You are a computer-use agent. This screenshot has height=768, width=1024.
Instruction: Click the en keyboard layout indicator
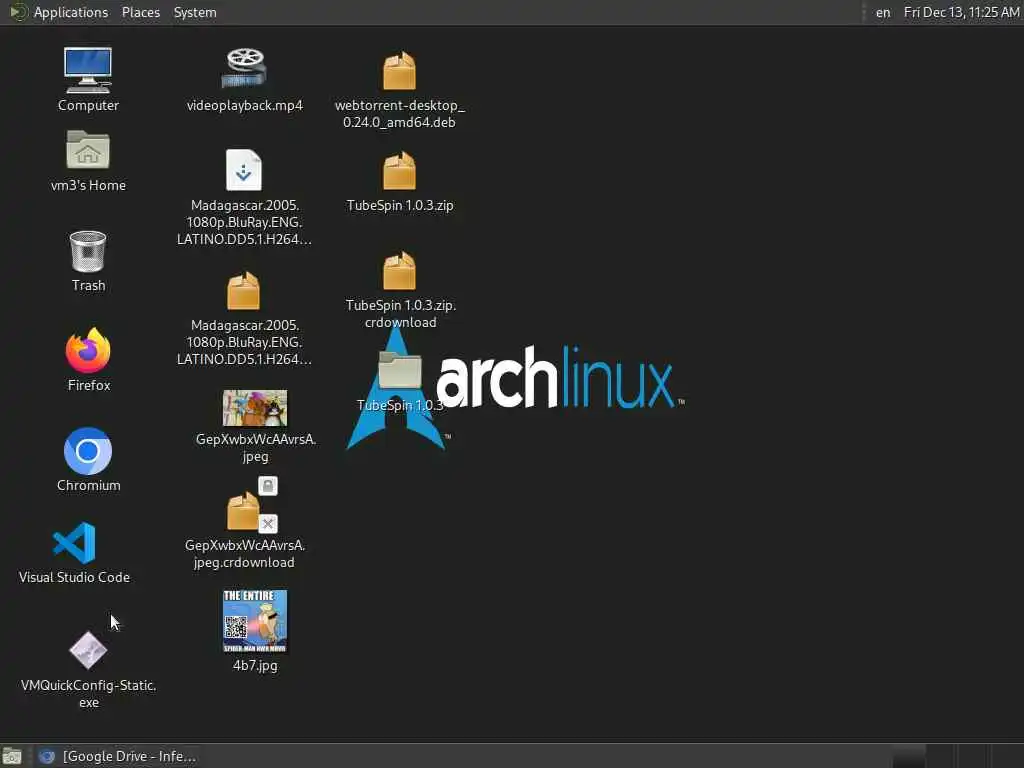click(883, 12)
